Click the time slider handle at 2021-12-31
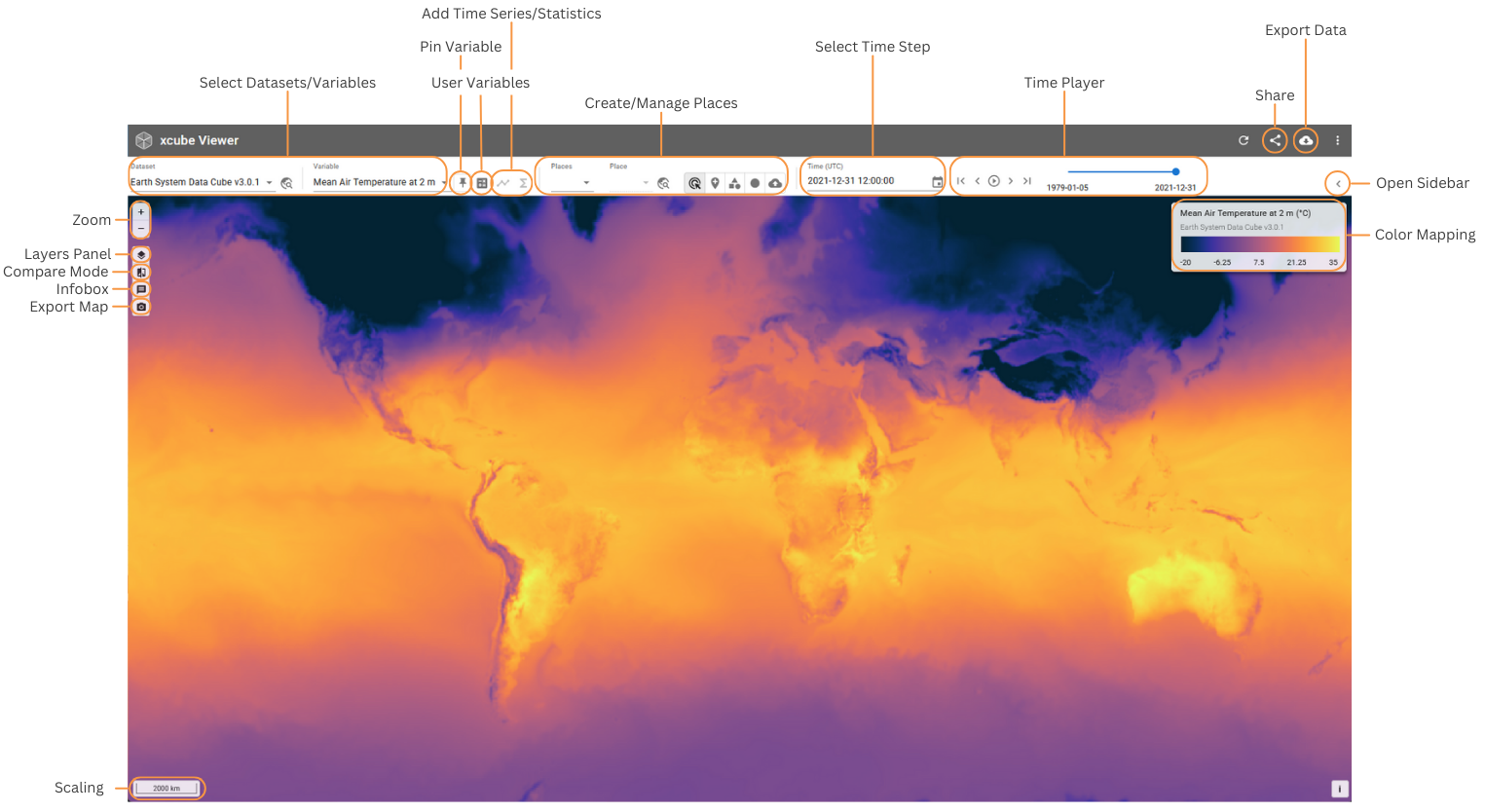Viewport: 1485px width, 812px height. point(1176,171)
